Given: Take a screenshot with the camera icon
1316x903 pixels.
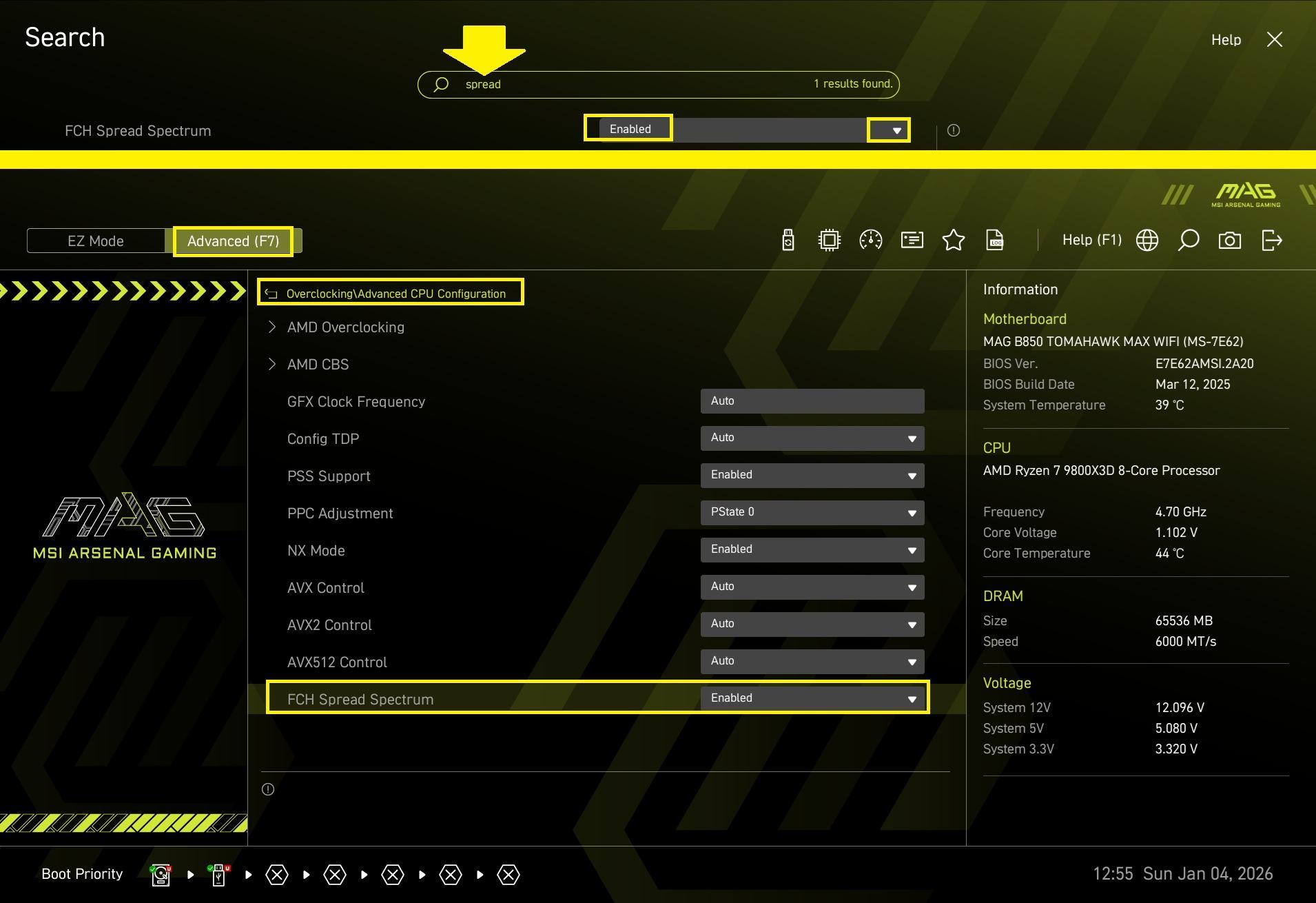Looking at the screenshot, I should tap(1230, 241).
